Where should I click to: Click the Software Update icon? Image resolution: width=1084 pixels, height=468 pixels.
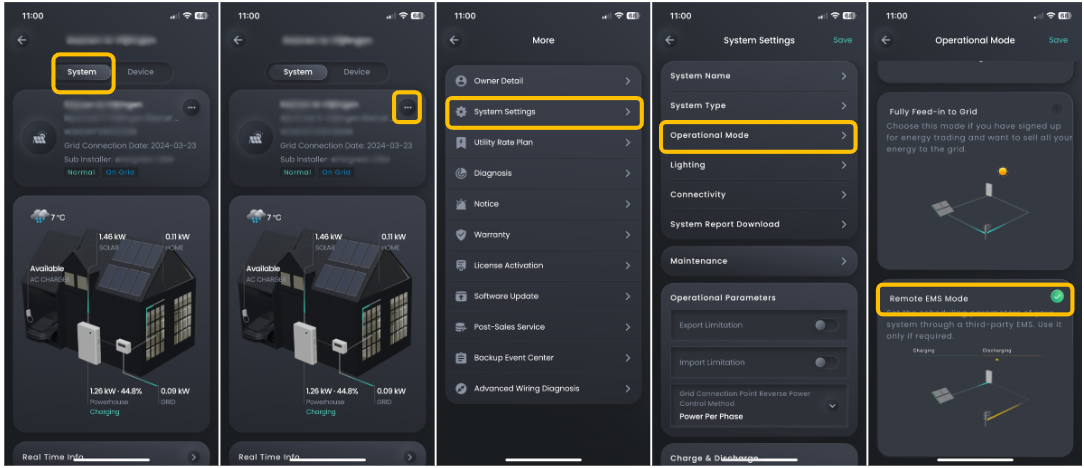click(x=461, y=297)
